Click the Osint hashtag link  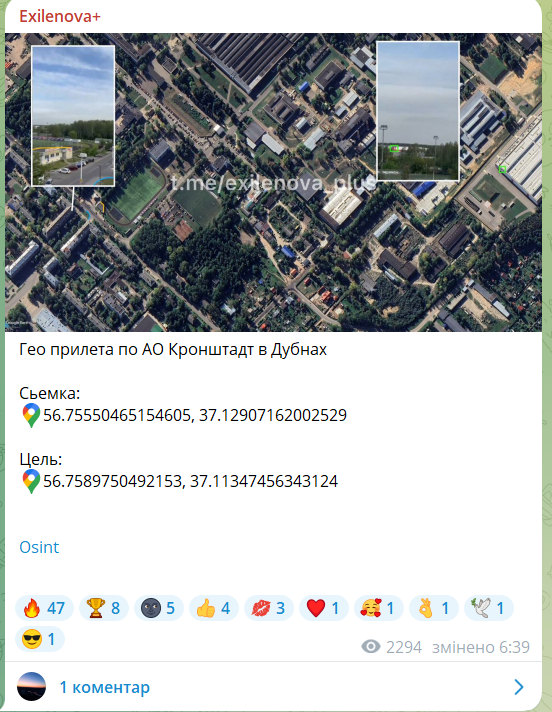pyautogui.click(x=39, y=547)
